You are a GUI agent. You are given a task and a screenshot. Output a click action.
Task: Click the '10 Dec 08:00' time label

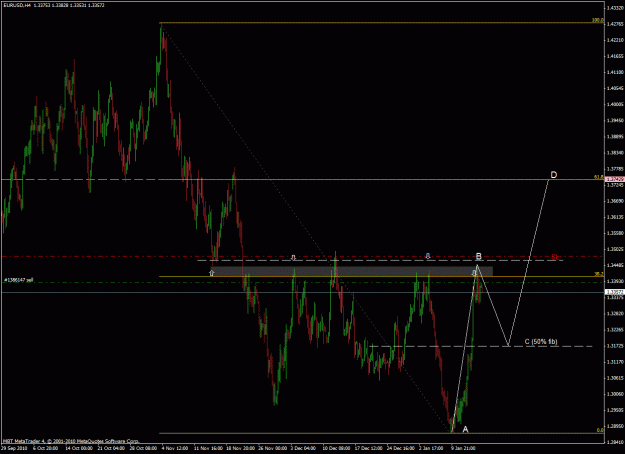337,448
